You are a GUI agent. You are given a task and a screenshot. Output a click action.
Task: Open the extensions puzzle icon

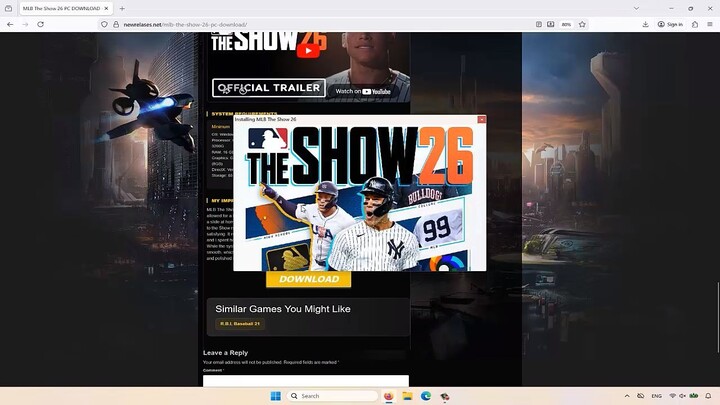tap(695, 24)
